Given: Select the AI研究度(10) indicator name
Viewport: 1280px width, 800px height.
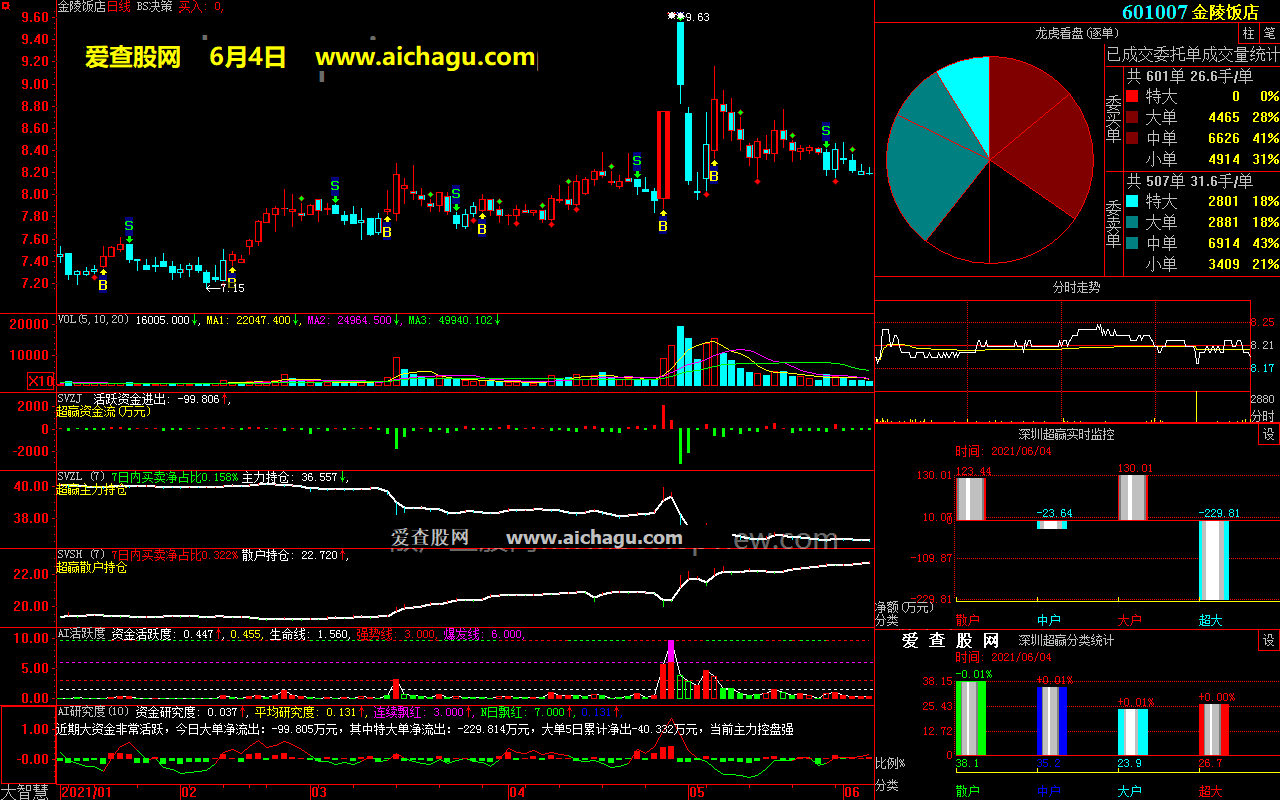Looking at the screenshot, I should tap(94, 712).
